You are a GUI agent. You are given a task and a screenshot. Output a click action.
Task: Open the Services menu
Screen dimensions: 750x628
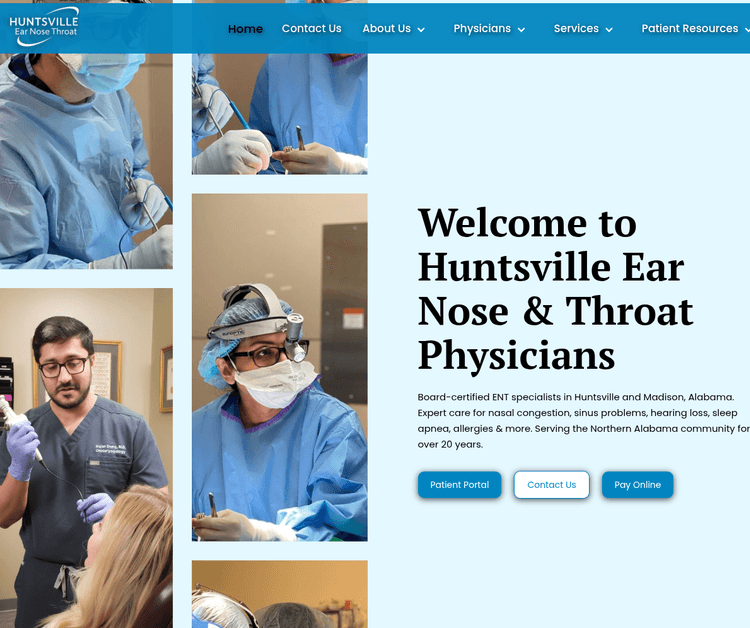click(576, 29)
